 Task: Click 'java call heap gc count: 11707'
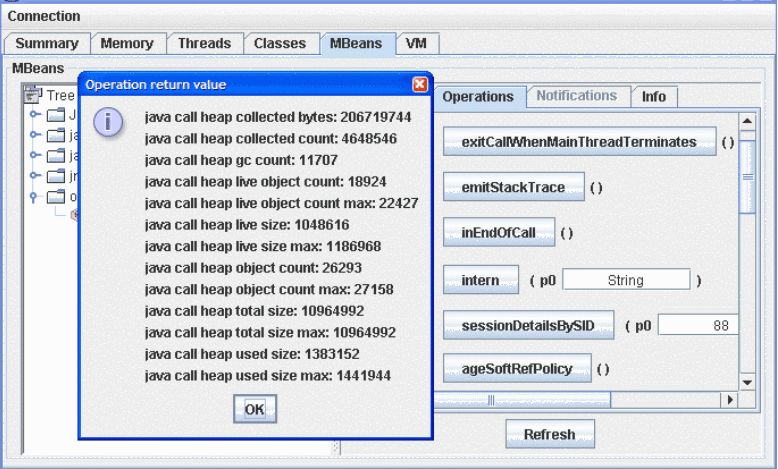coord(241,160)
